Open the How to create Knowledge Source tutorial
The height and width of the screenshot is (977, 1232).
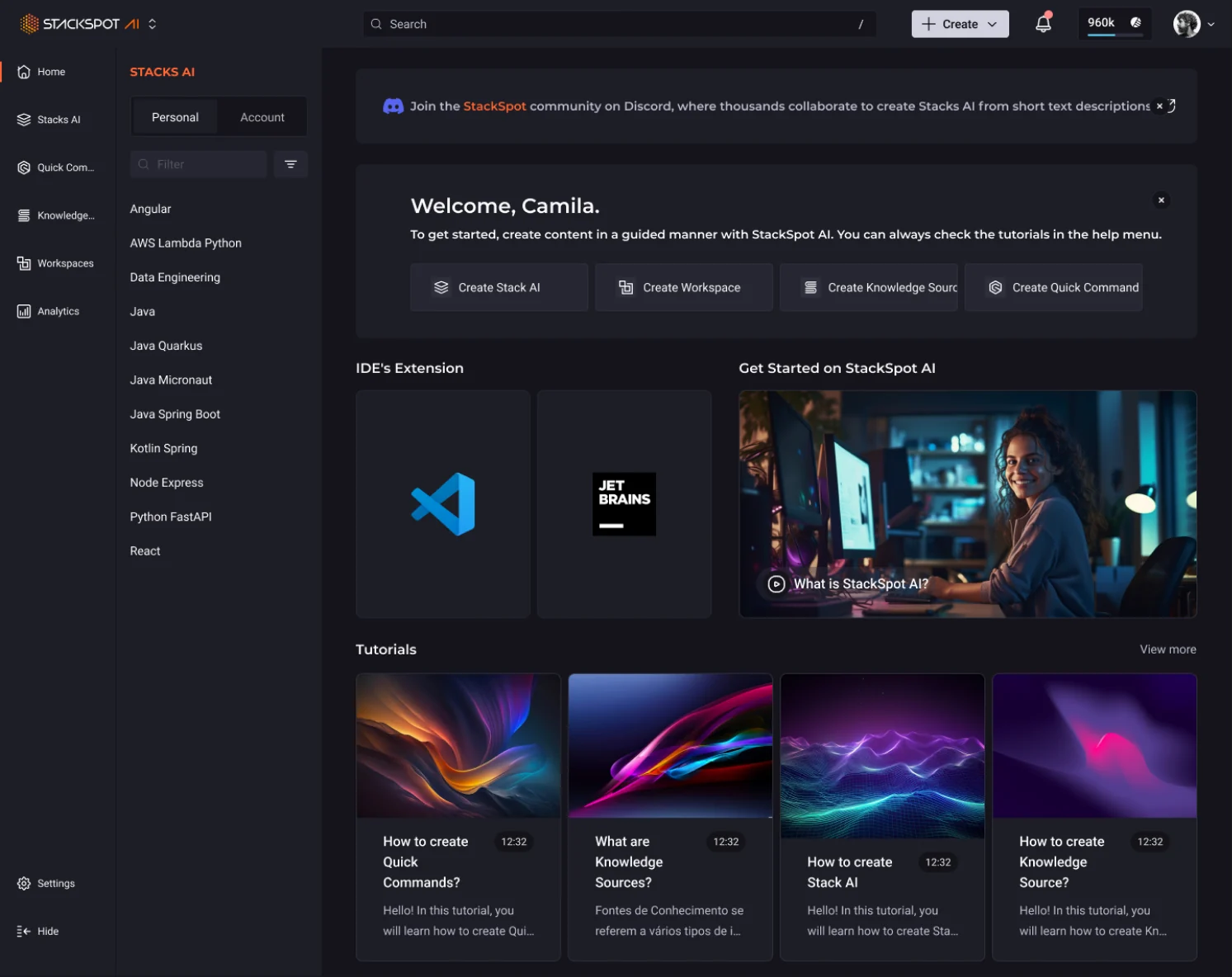1094,817
